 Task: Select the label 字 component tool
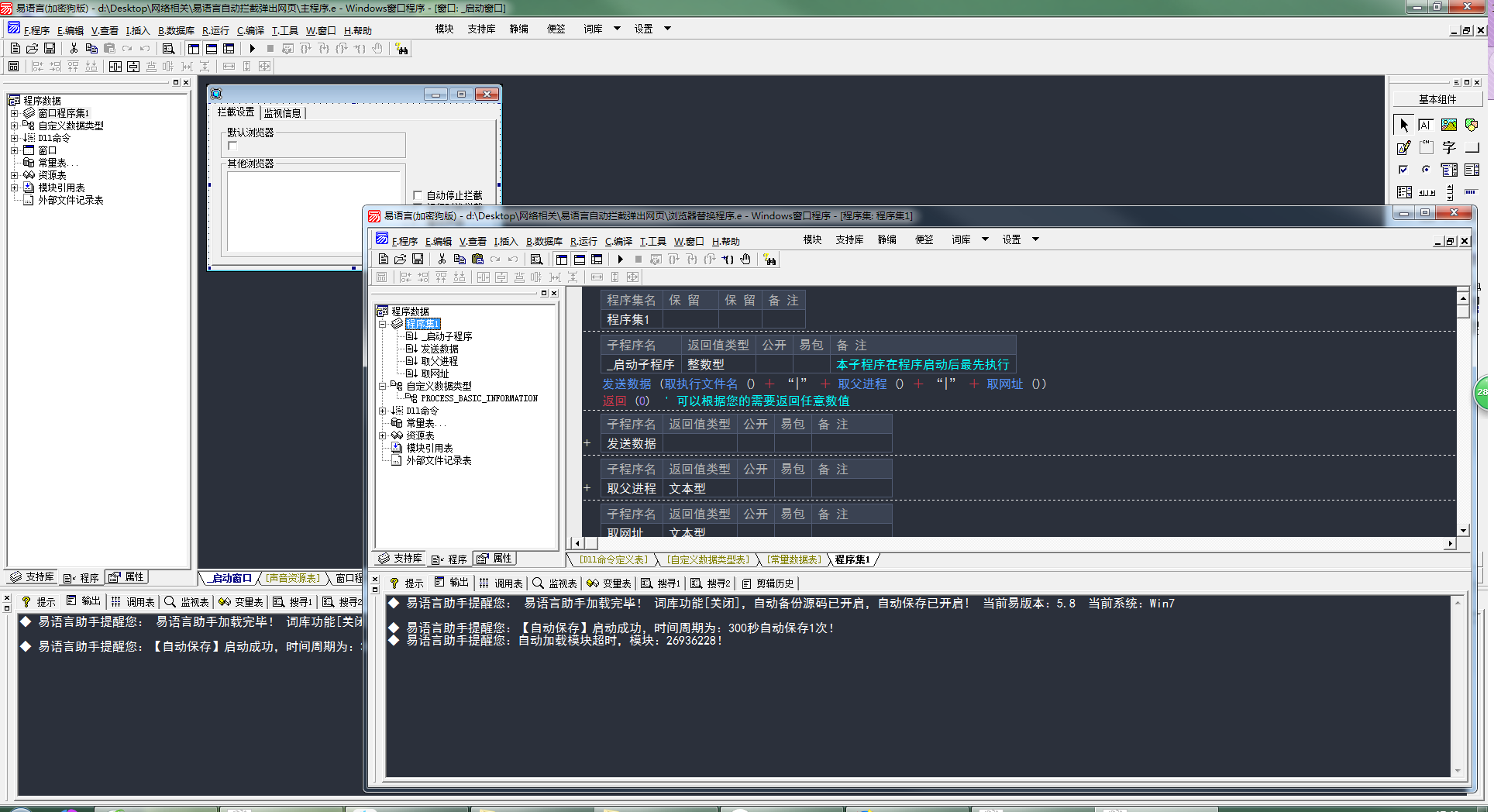point(1448,147)
